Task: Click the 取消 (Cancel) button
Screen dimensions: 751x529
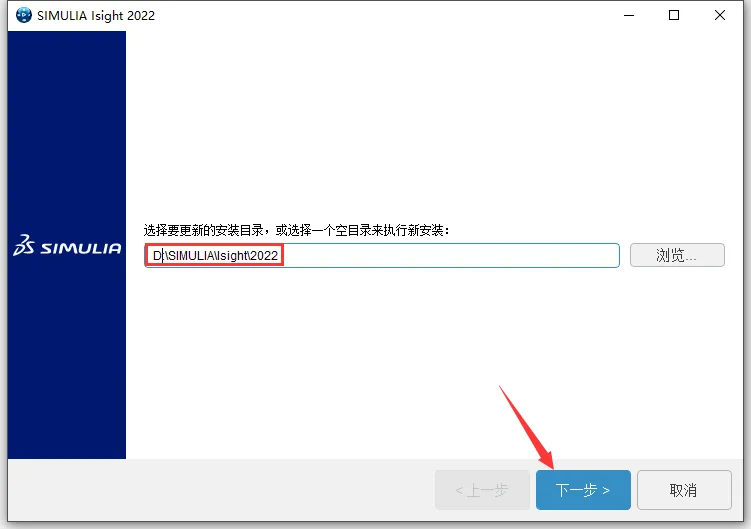Action: pyautogui.click(x=684, y=490)
